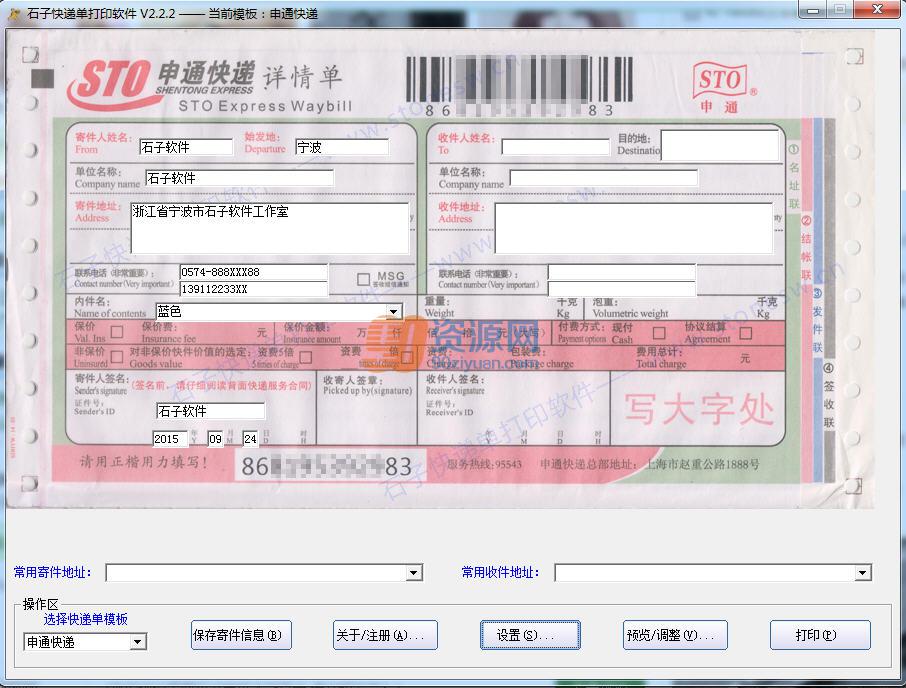This screenshot has width=906, height=688.
Task: Click the empty destination field
Action: pyautogui.click(x=719, y=144)
